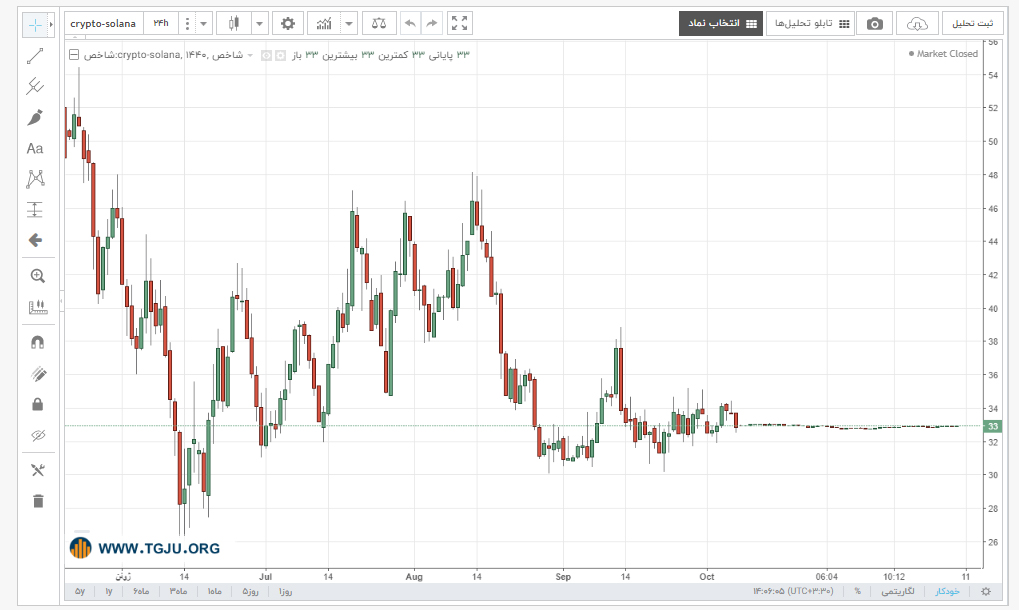1019x610 pixels.
Task: Select the 5y time range
Action: coord(80,591)
